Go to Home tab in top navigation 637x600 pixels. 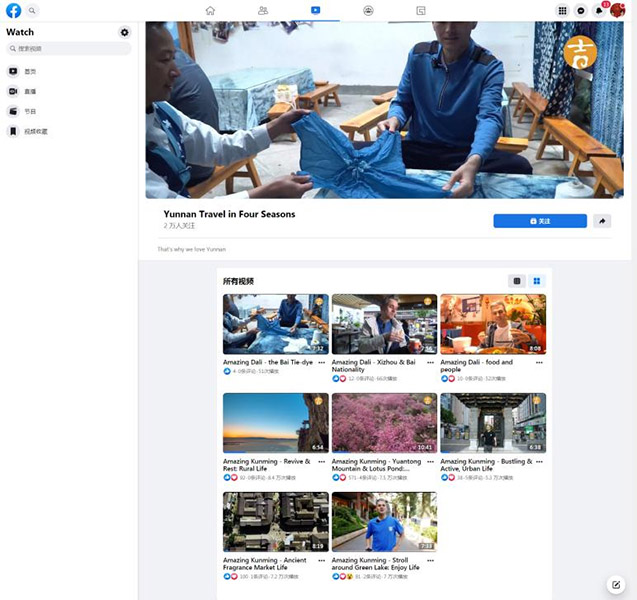[210, 10]
